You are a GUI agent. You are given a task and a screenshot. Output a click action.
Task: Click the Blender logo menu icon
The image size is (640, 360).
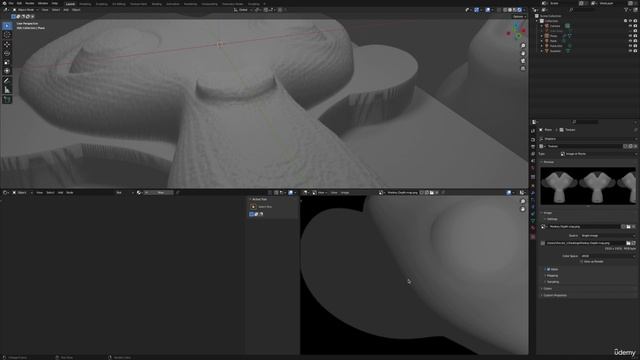4,3
